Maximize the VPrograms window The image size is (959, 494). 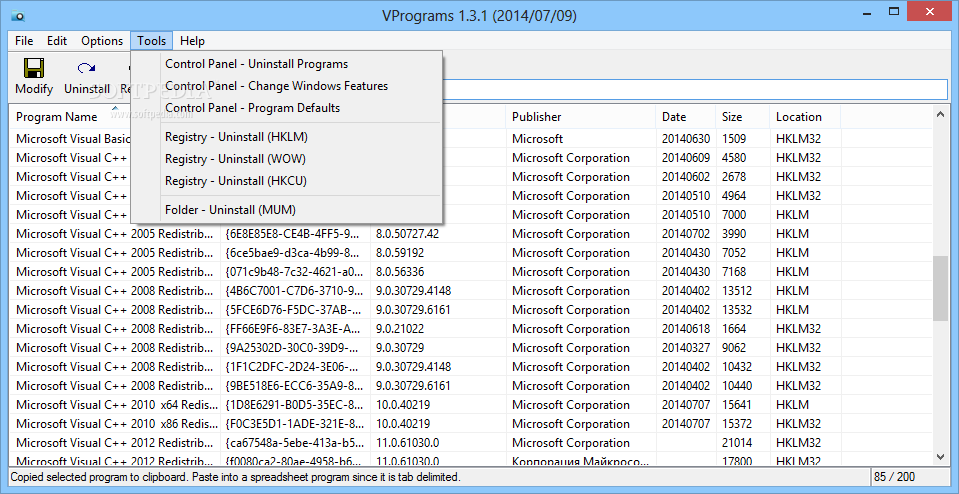(x=894, y=10)
